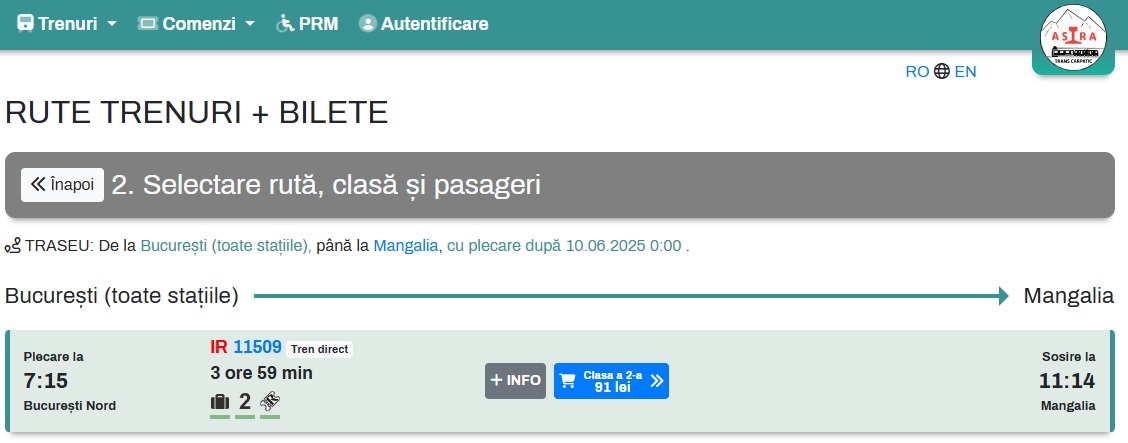
Task: Expand the Trenuri dropdown menu
Action: point(68,23)
